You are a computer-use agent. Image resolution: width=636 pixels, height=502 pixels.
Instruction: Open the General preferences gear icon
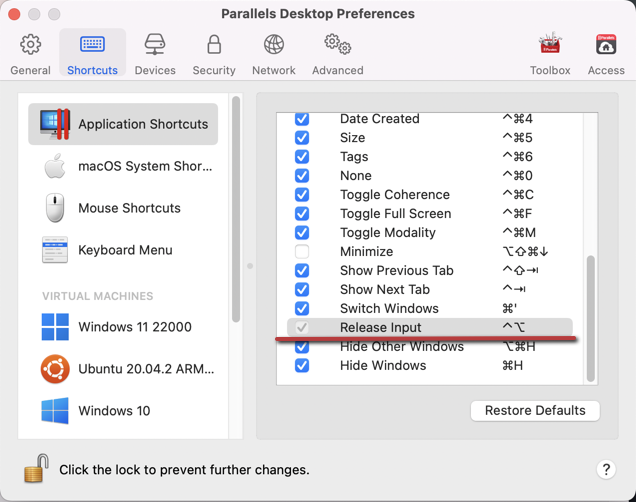30,44
